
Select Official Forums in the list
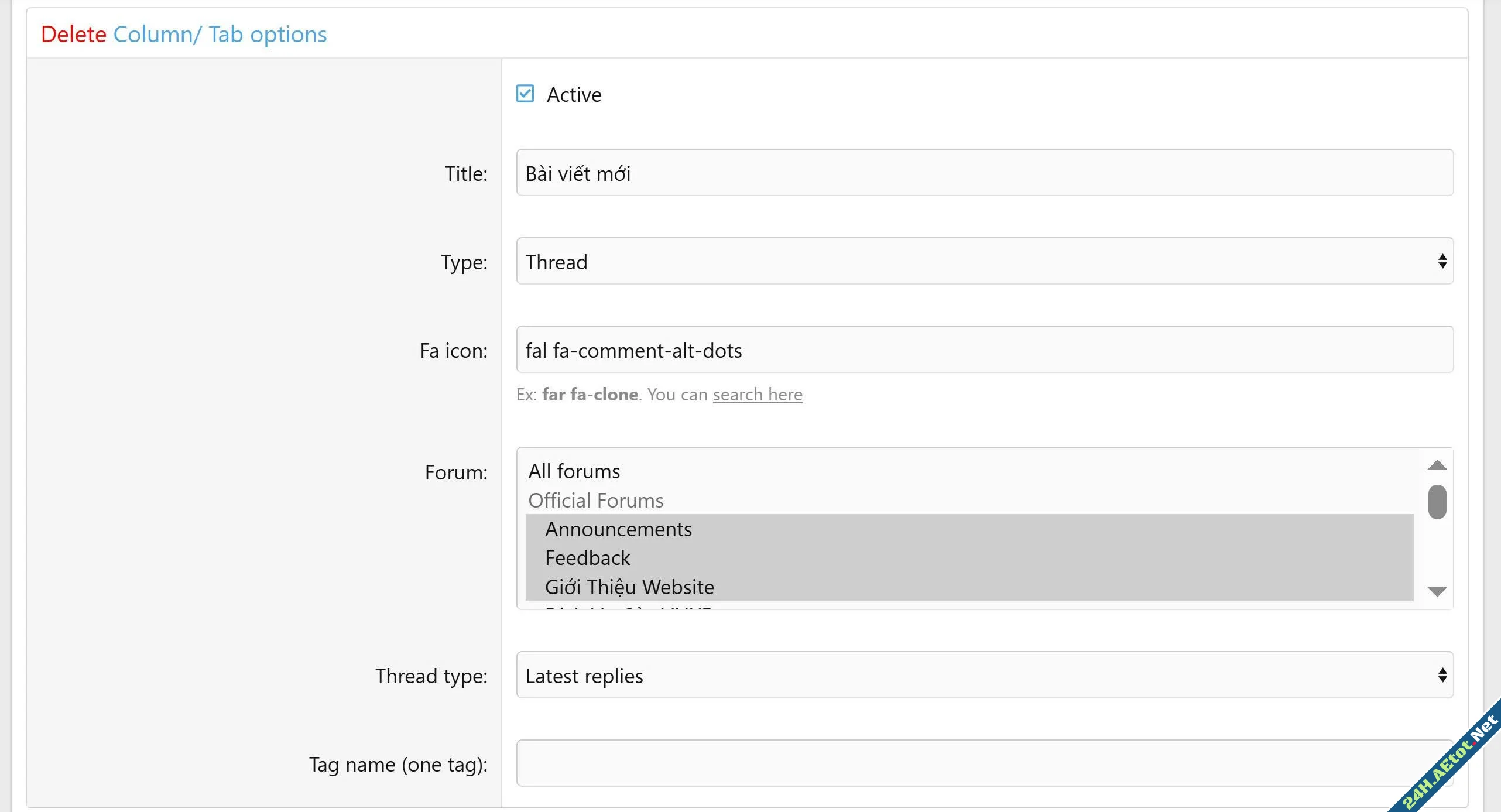[x=595, y=501]
